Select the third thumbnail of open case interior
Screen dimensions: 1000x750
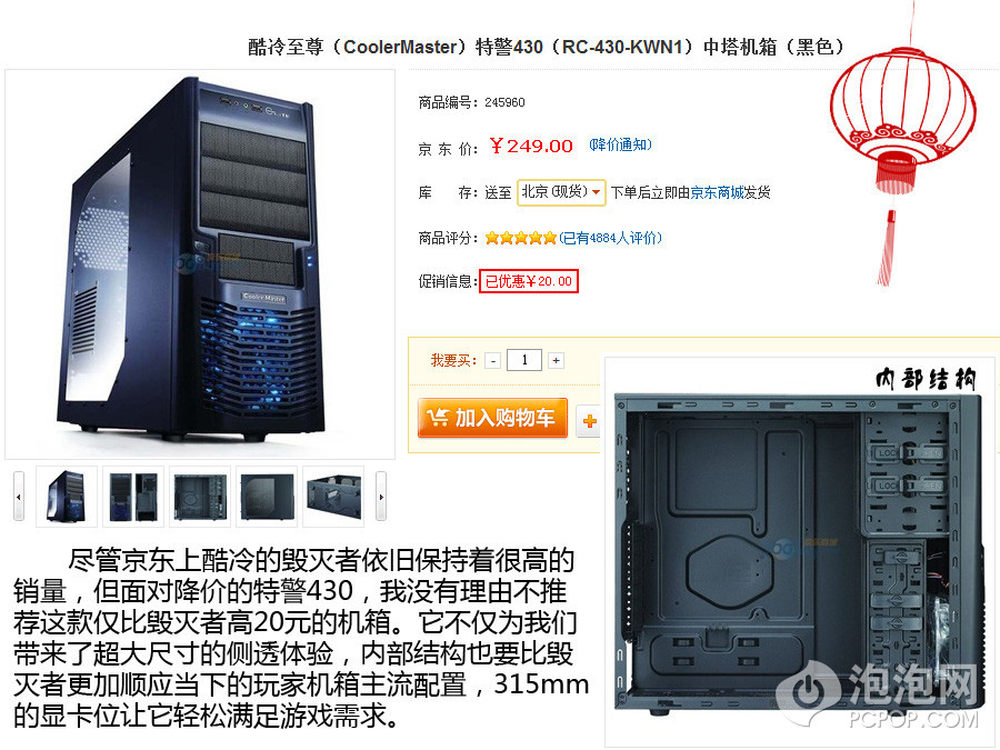[200, 496]
